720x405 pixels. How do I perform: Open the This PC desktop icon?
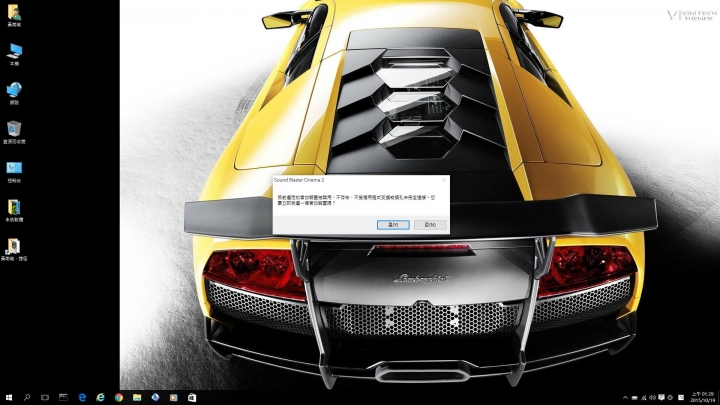(14, 54)
